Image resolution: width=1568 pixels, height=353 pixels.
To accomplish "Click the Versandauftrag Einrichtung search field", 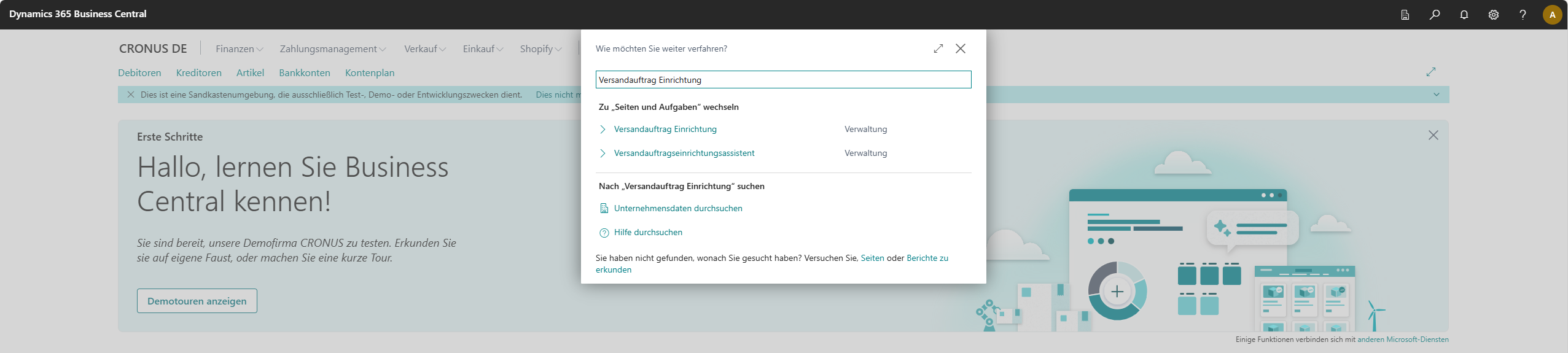I will (x=783, y=80).
